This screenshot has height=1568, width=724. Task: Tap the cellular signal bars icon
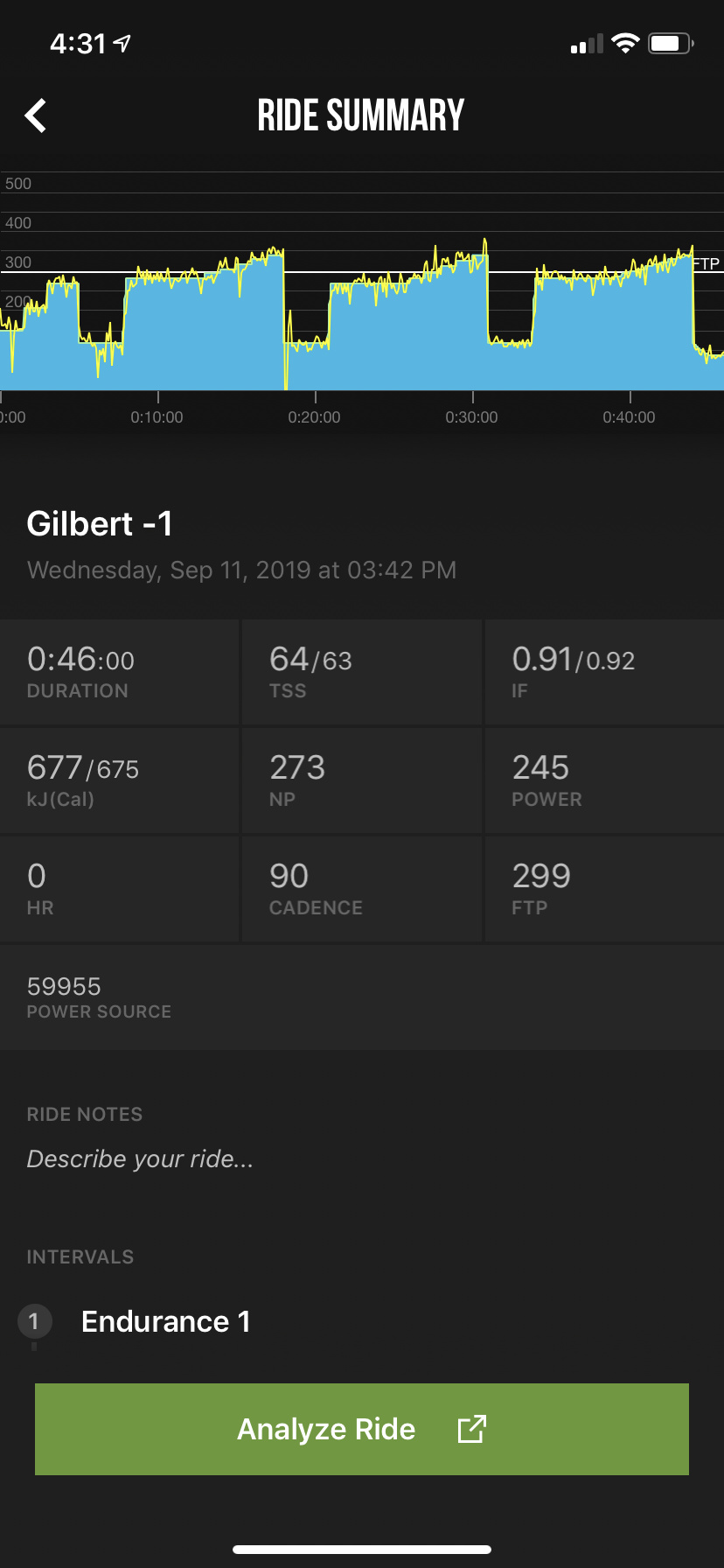click(587, 45)
